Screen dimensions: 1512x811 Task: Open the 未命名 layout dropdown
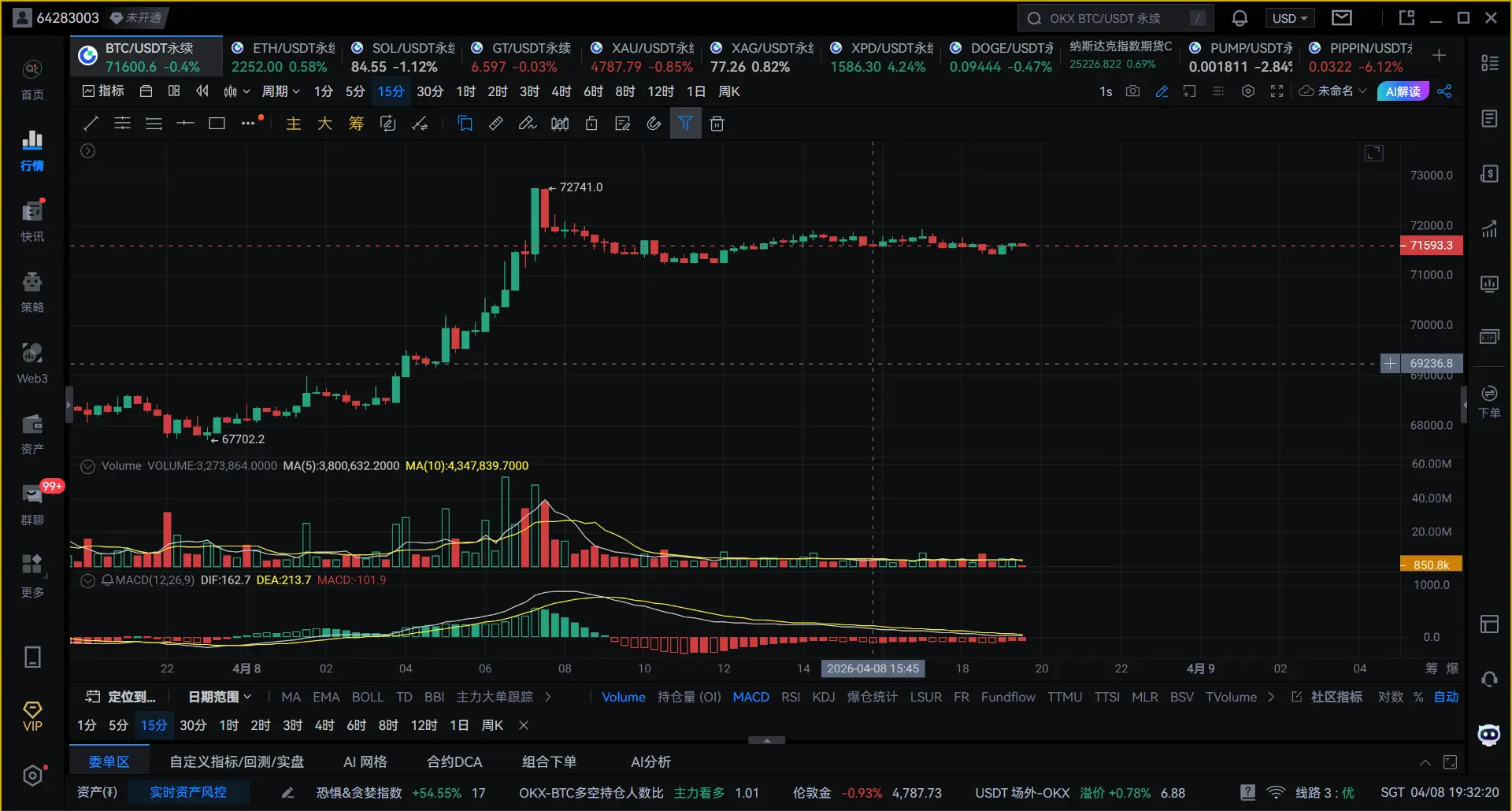[x=1333, y=91]
